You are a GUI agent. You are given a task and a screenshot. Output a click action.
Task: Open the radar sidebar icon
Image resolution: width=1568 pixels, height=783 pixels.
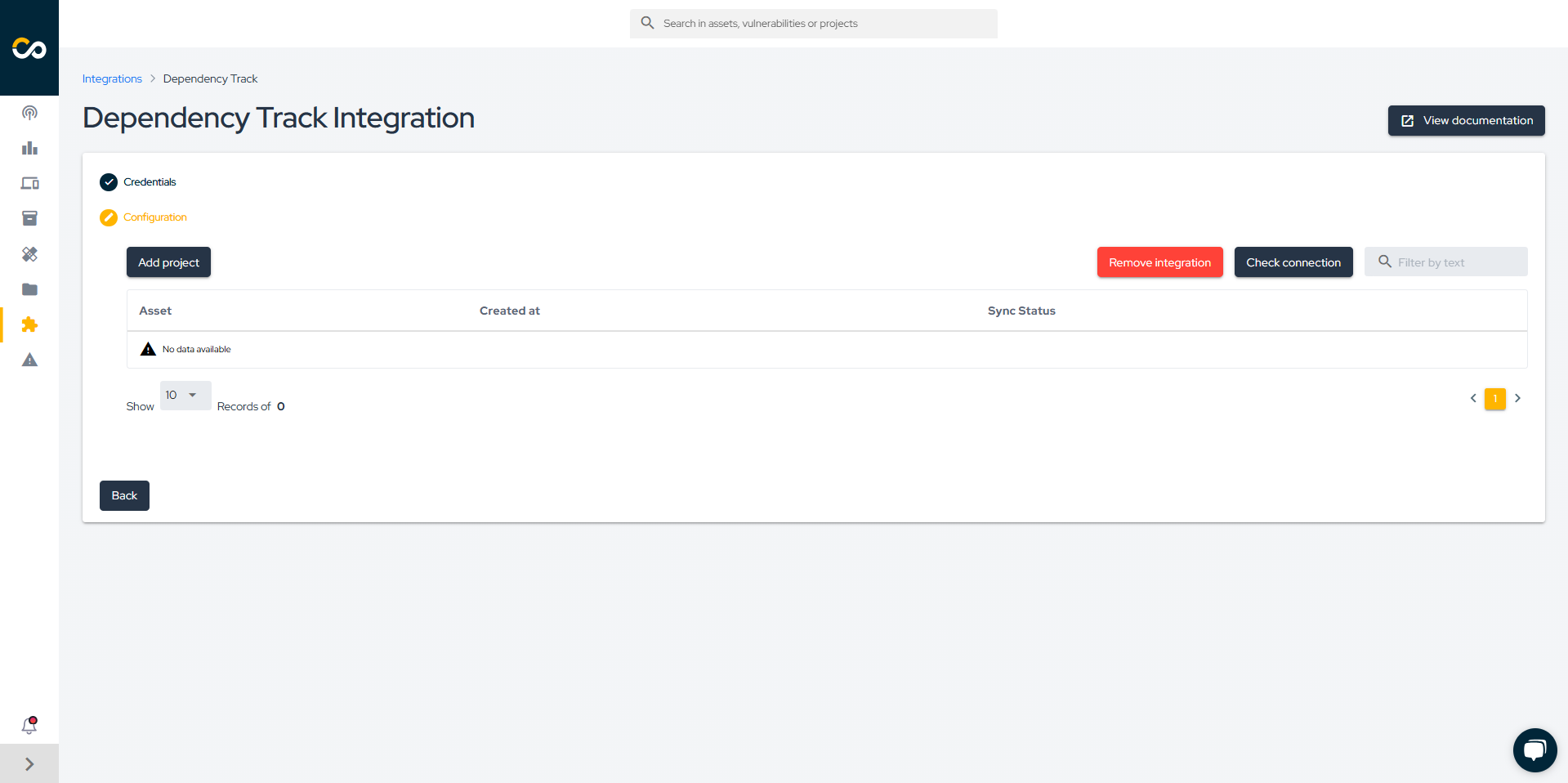[x=29, y=113]
